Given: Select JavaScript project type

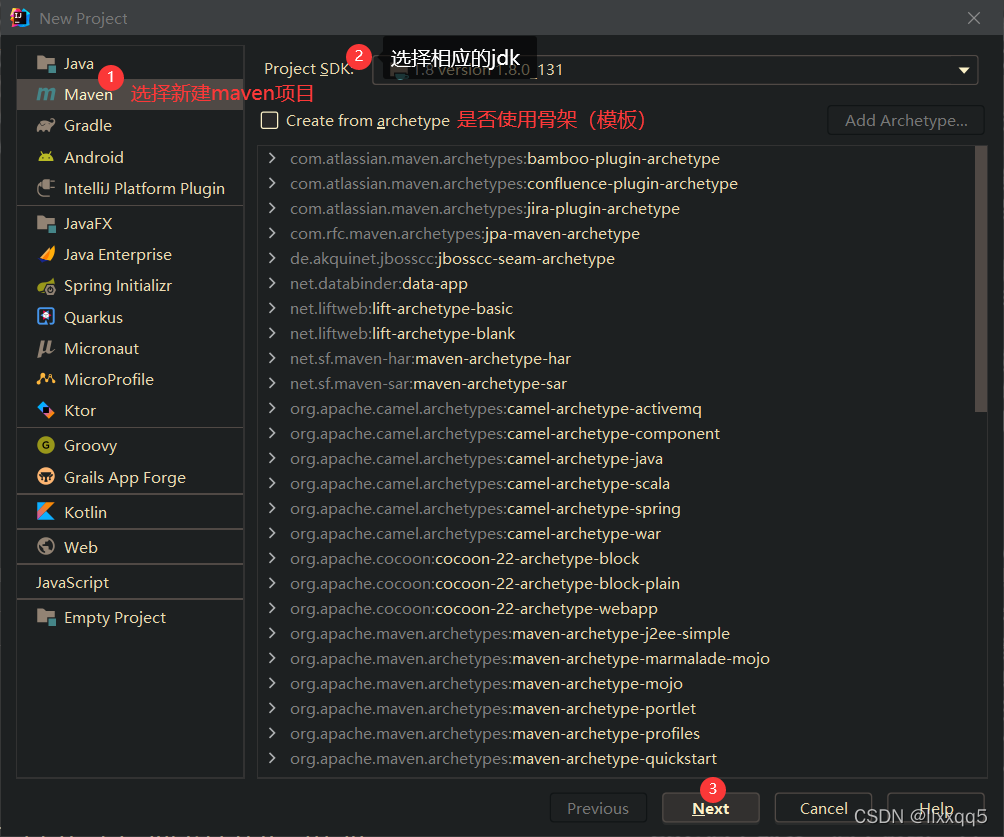Looking at the screenshot, I should (x=72, y=583).
